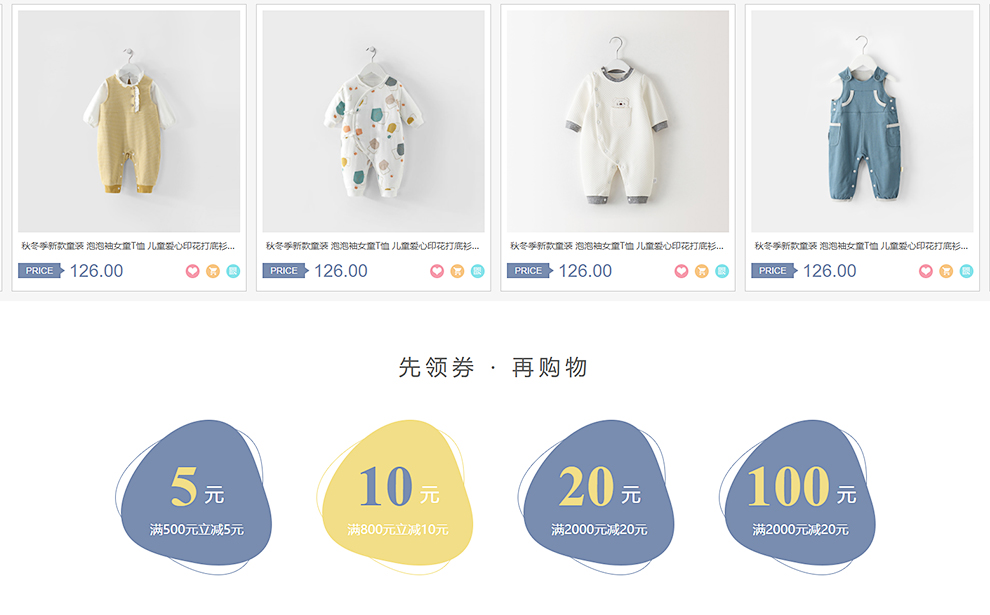Click PRICE tag on white romper card
The image size is (990, 615).
[x=529, y=271]
